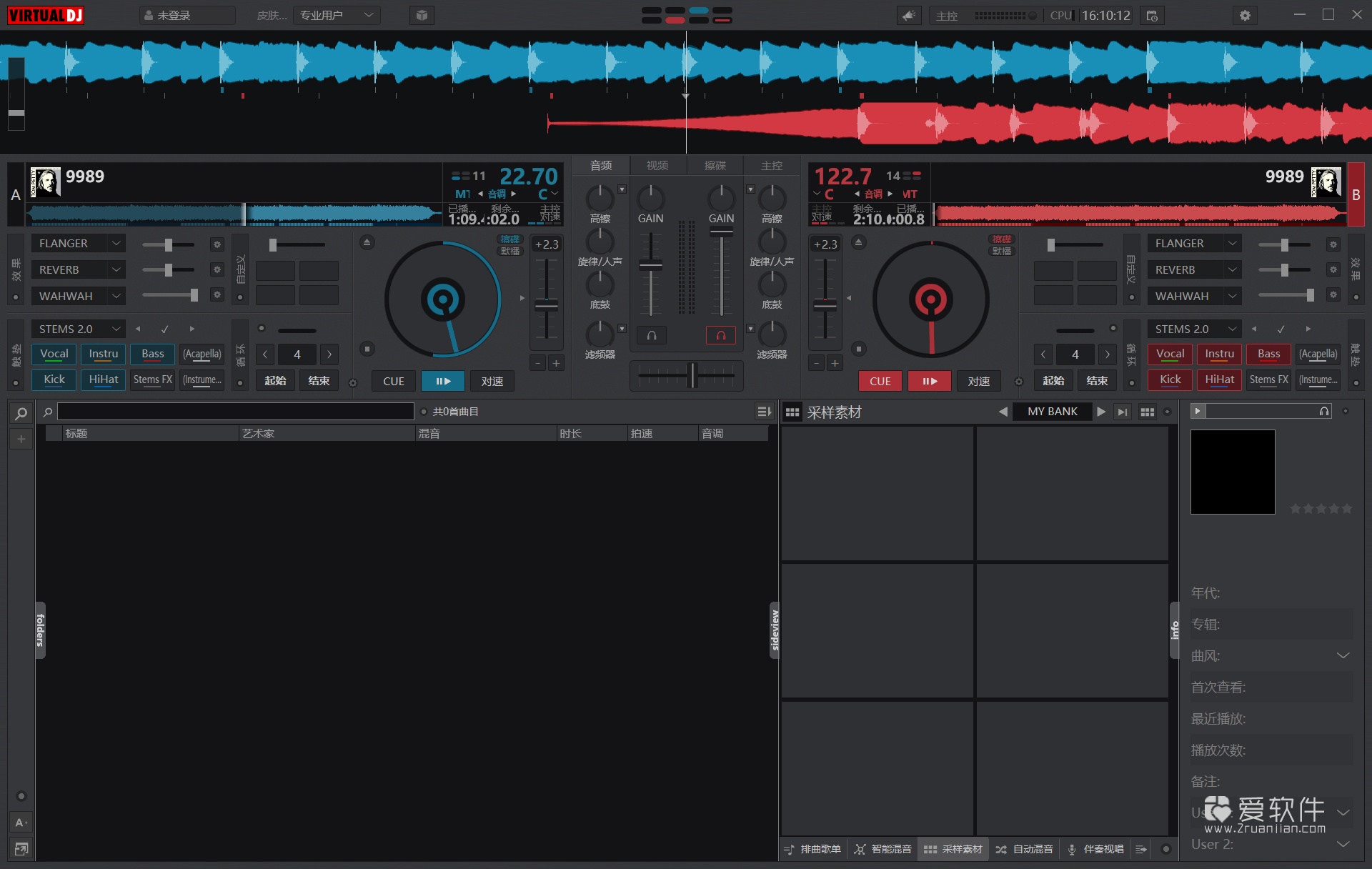Click the add folder plus icon in the sidebar
1372x869 pixels.
(21, 440)
